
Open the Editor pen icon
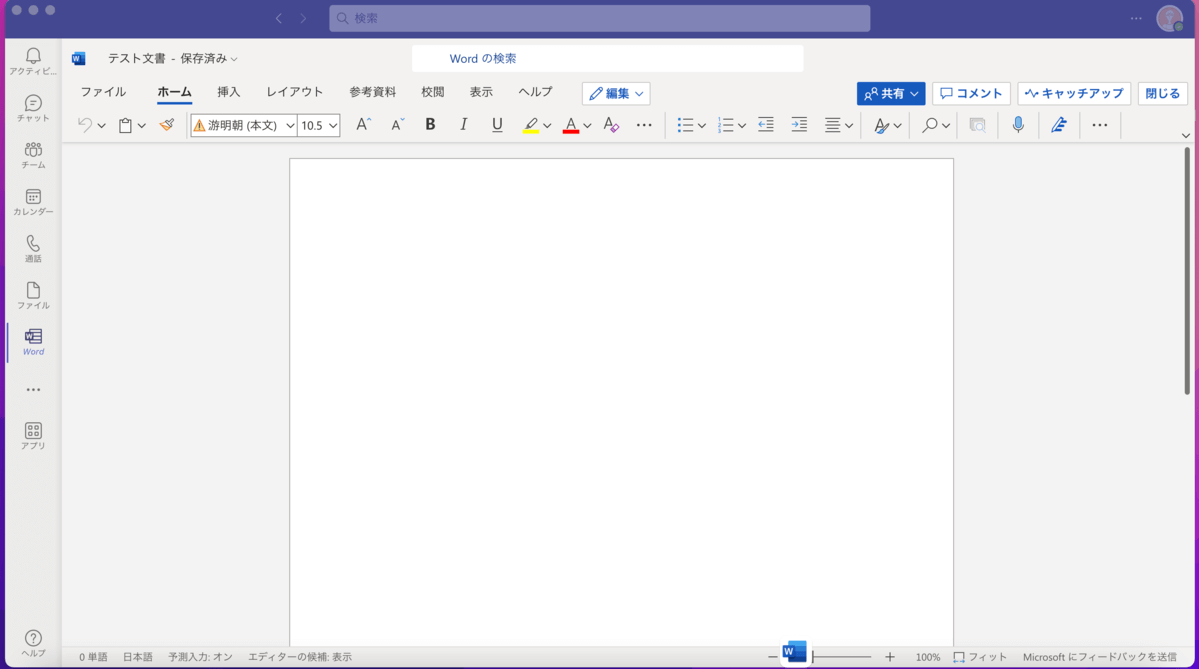tap(1059, 125)
